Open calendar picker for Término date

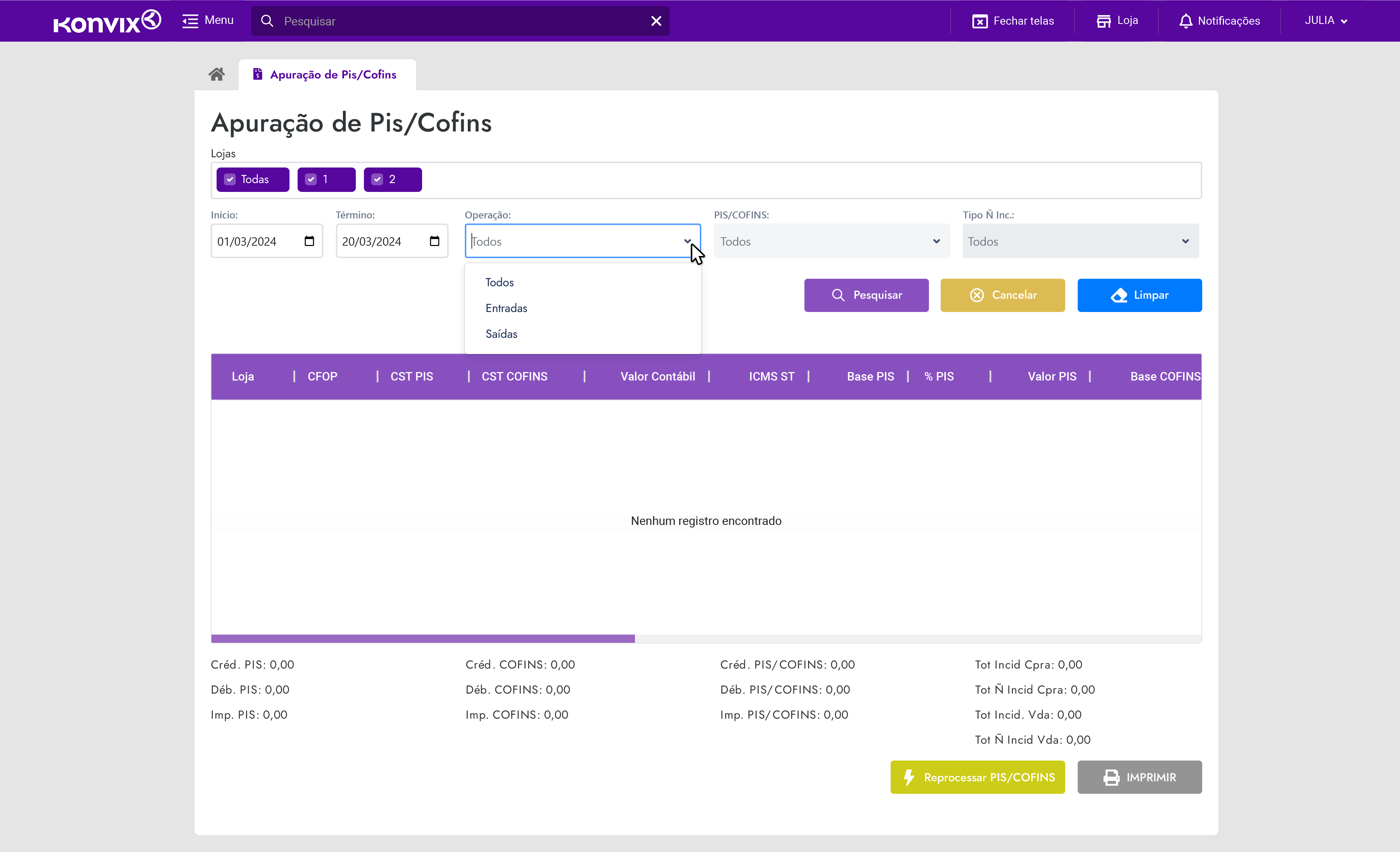click(x=435, y=241)
